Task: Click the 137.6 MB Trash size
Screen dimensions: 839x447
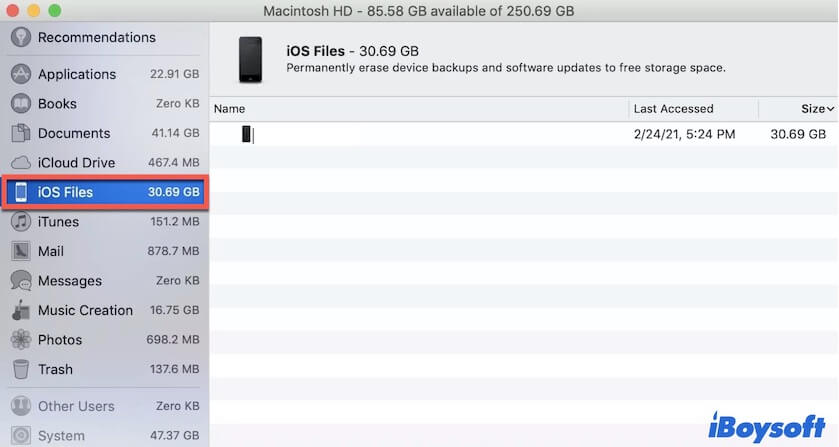Action: 174,369
